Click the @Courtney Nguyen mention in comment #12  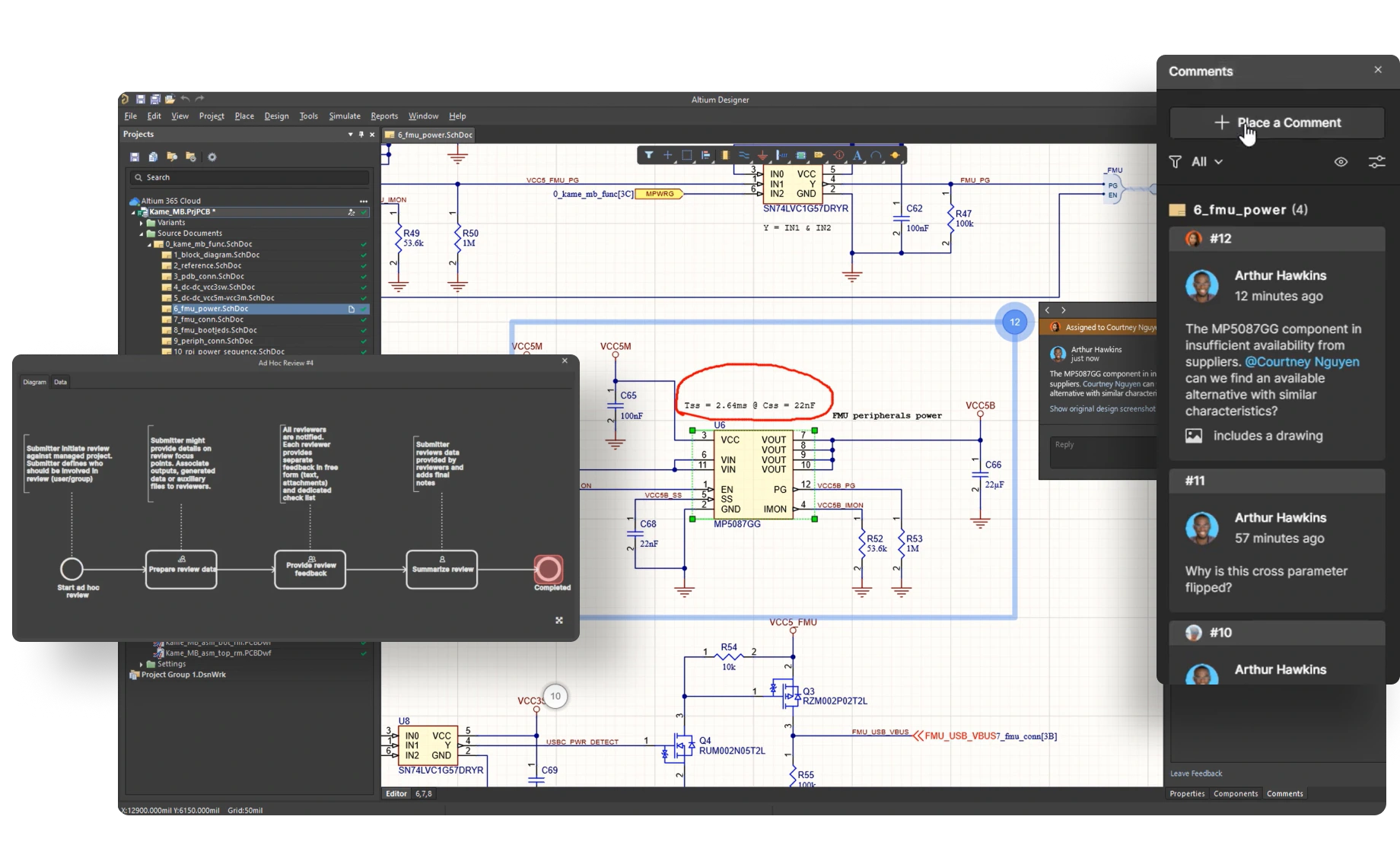[x=1302, y=362]
